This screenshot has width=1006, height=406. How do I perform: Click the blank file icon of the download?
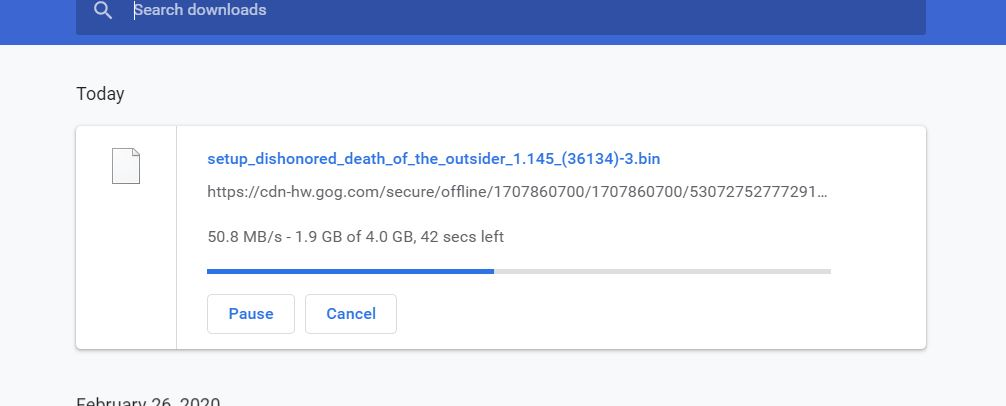[126, 166]
